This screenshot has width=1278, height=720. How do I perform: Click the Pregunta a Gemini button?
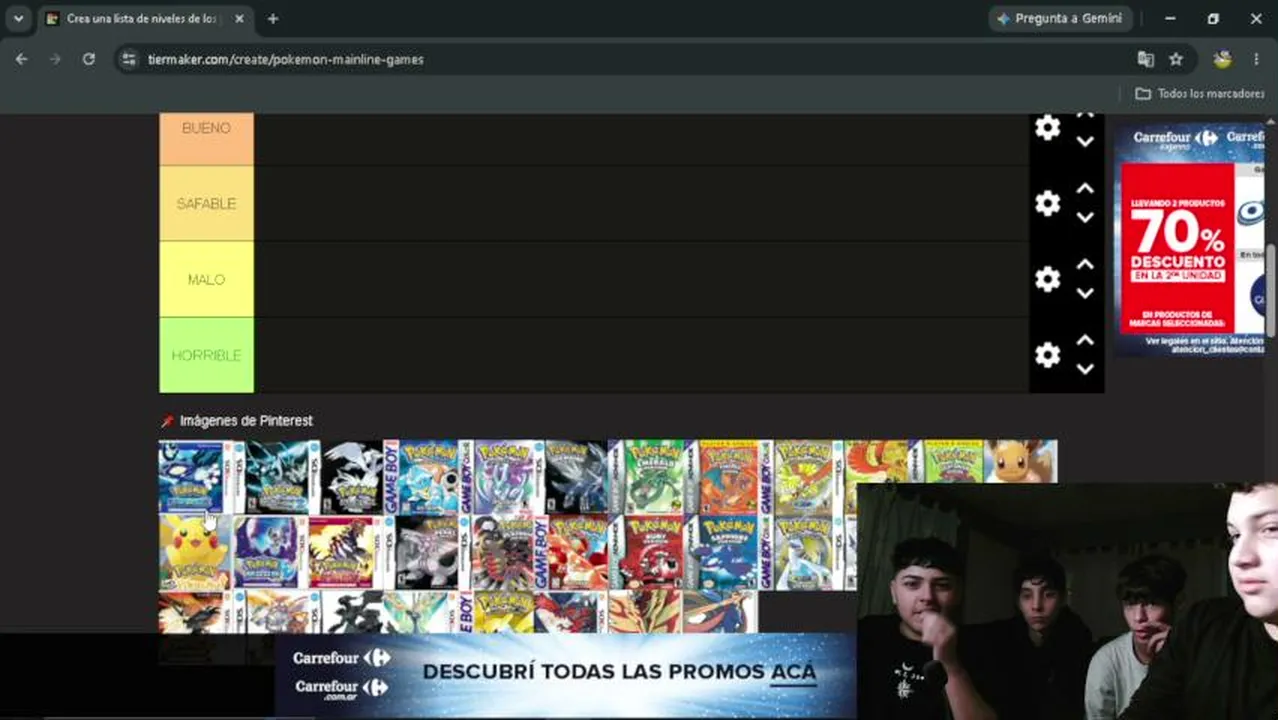point(1061,18)
